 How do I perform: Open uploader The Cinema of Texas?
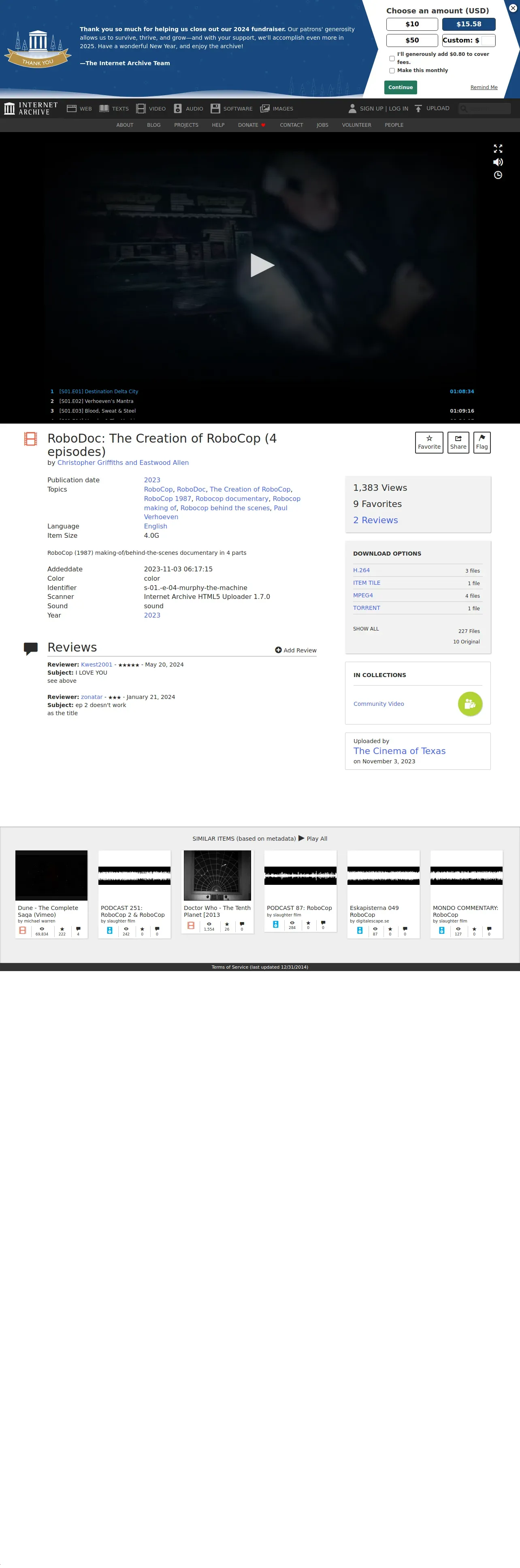(x=399, y=751)
